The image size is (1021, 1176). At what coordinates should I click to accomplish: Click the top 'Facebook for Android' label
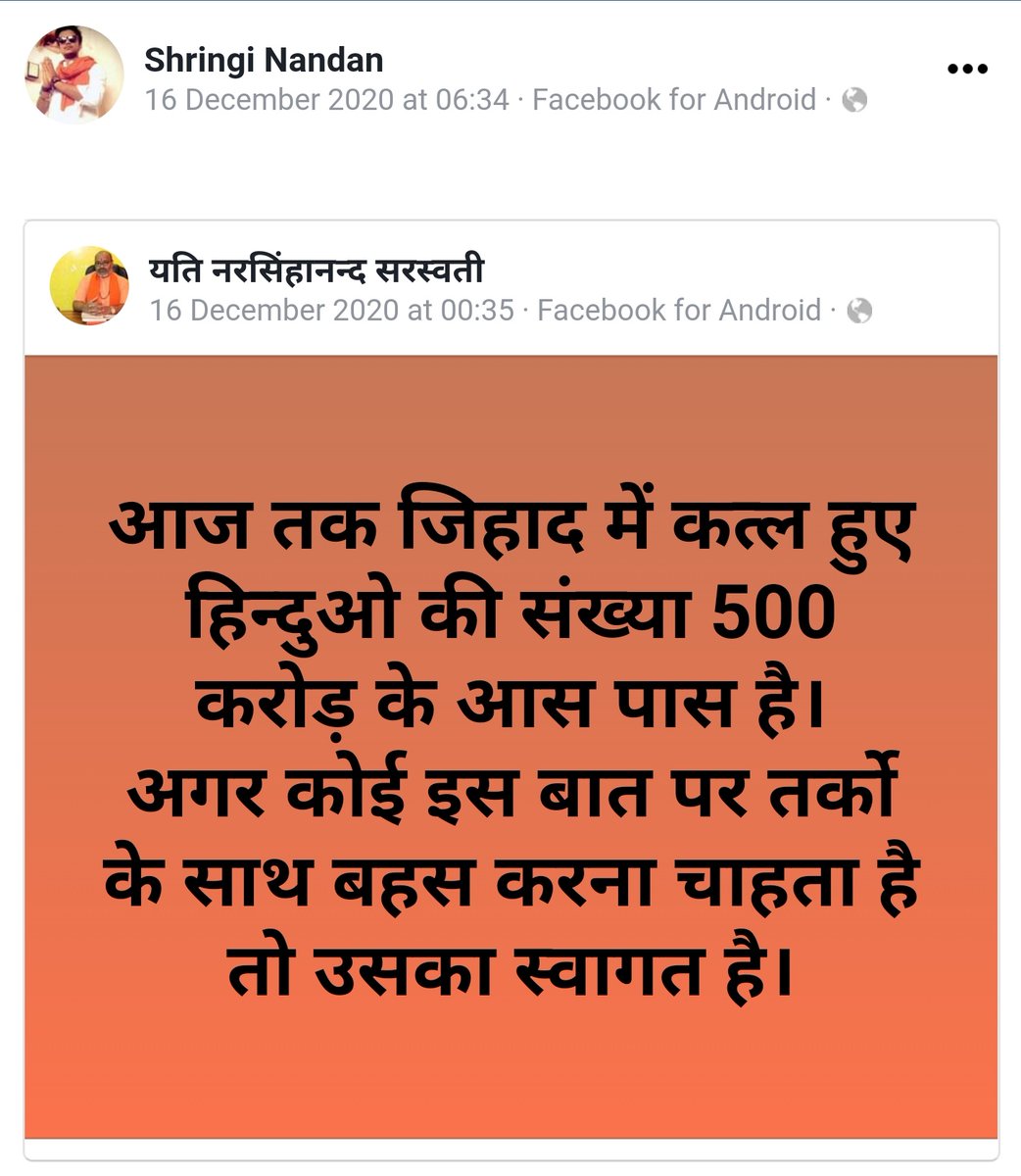tap(674, 100)
